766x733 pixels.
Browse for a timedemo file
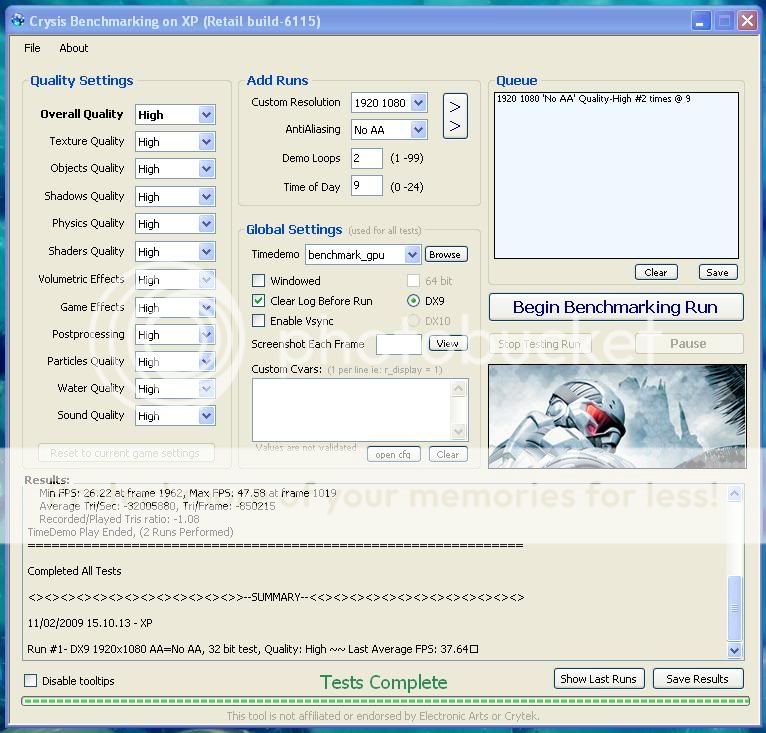tap(445, 255)
